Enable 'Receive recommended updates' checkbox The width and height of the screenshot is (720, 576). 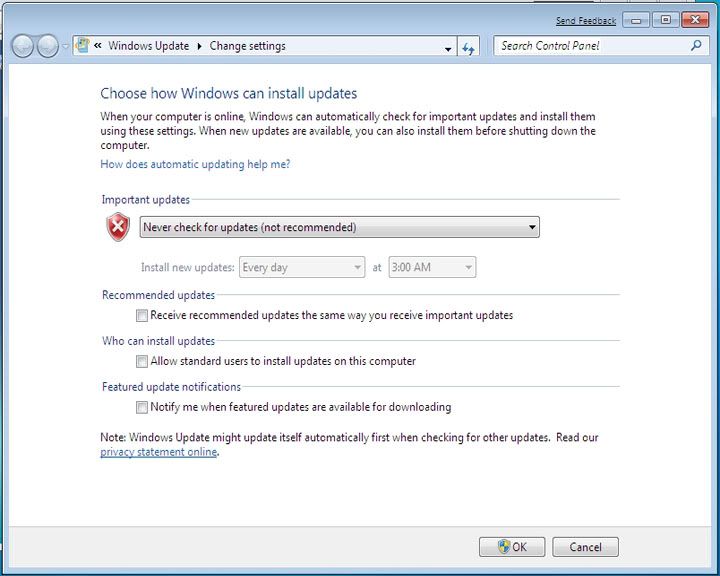point(142,315)
